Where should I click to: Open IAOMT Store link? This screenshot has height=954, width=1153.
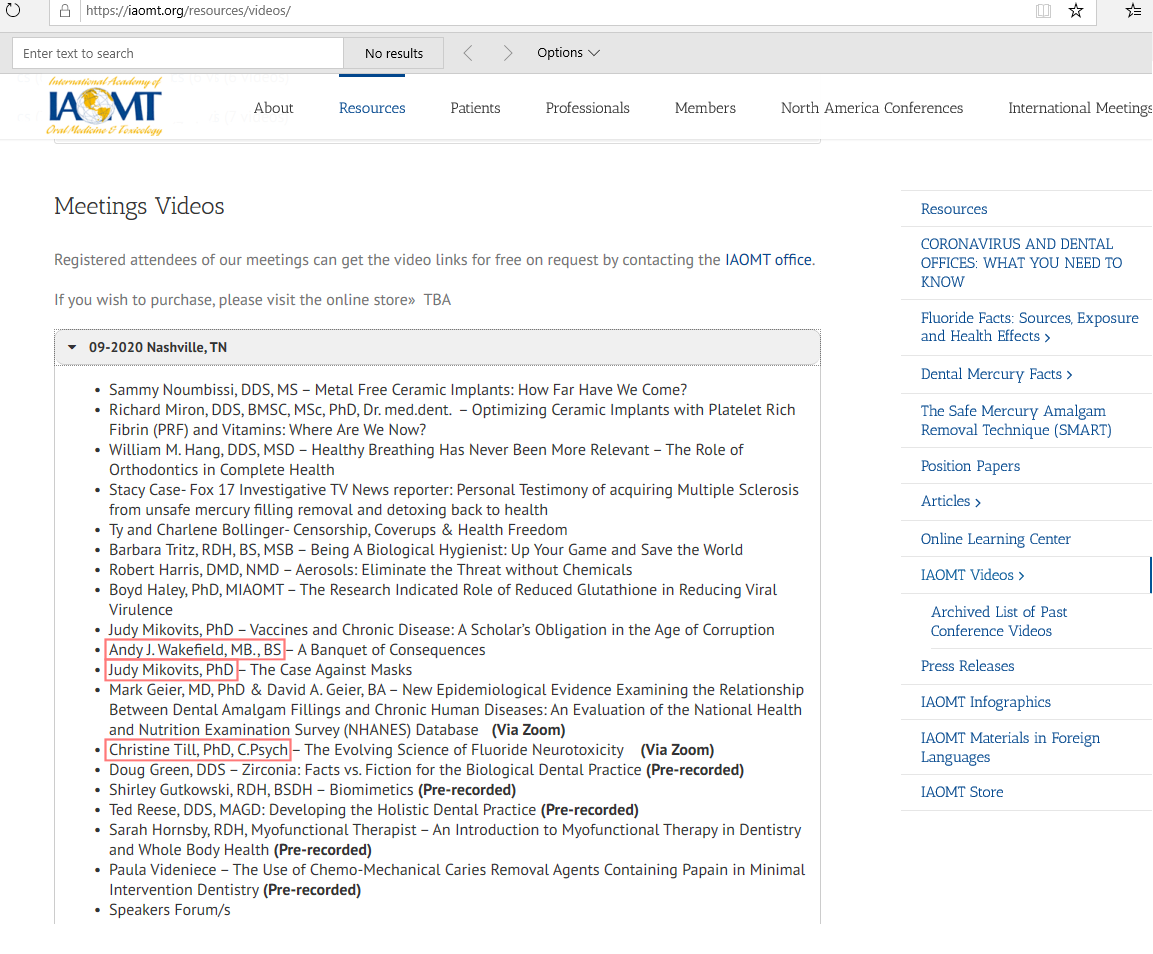962,792
